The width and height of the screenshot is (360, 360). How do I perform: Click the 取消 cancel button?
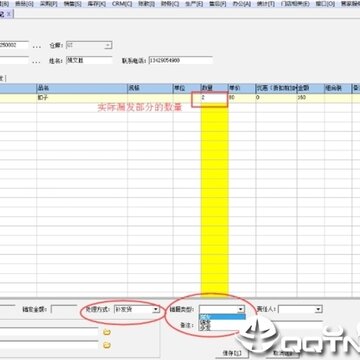click(x=283, y=353)
